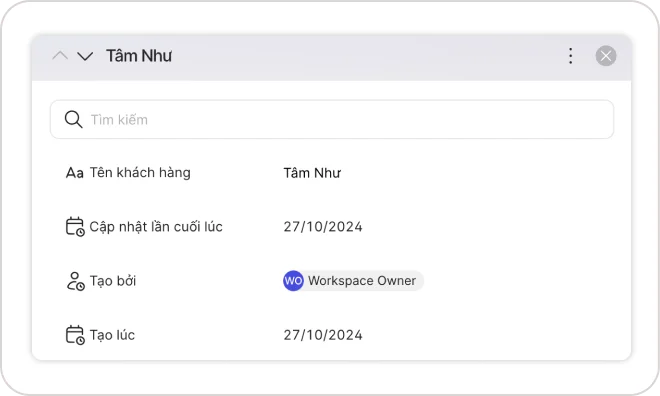Viewport: 660px width, 396px height.
Task: Select the Tên khách hàng field label
Action: (x=140, y=173)
